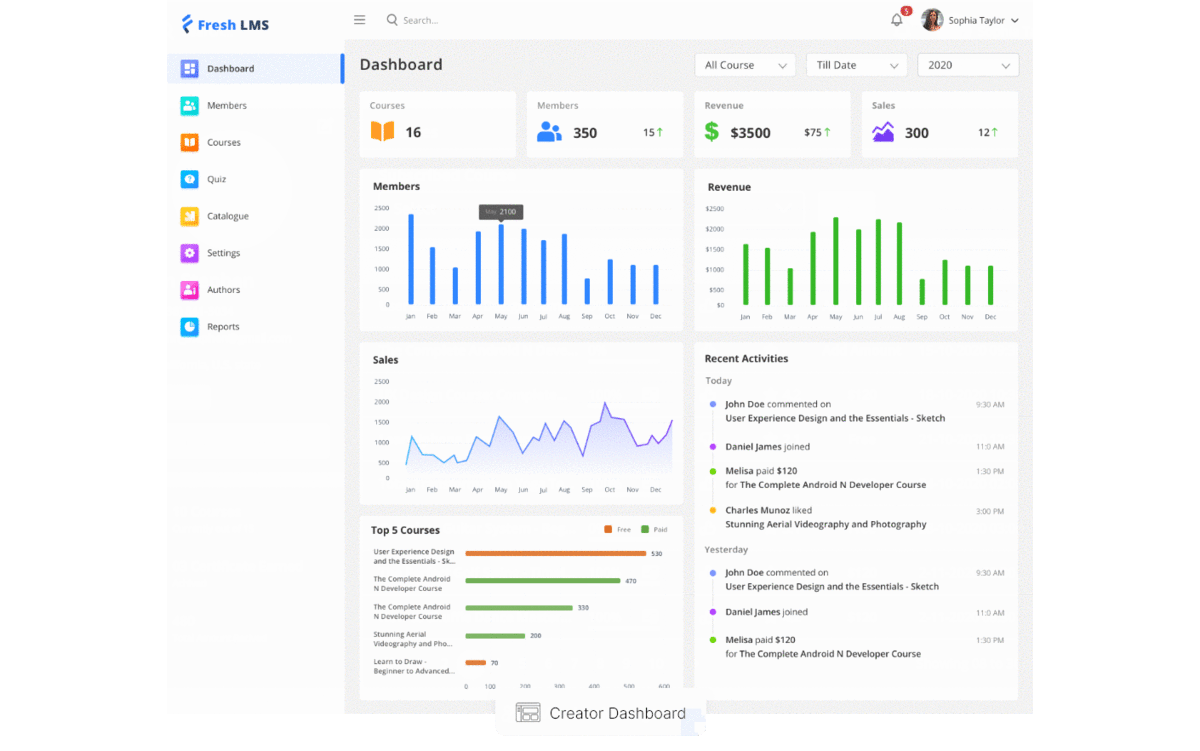Click the notification bell icon
The image size is (1200, 751).
897,19
